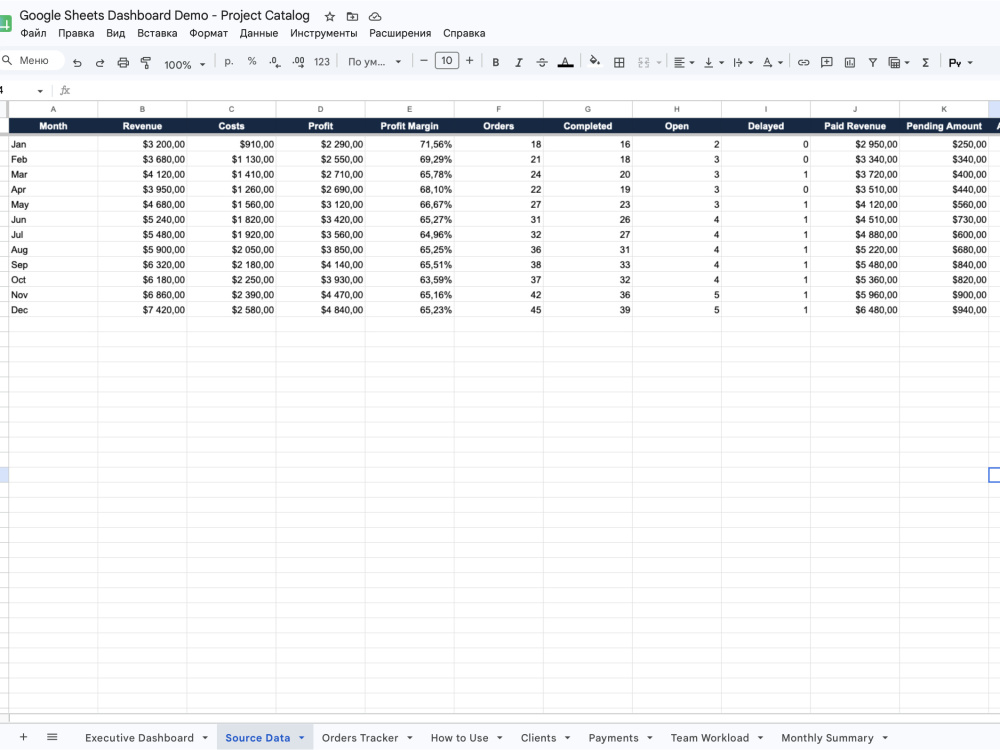Open the zoom level dropdown 100%
This screenshot has height=750, width=1000.
coord(184,64)
